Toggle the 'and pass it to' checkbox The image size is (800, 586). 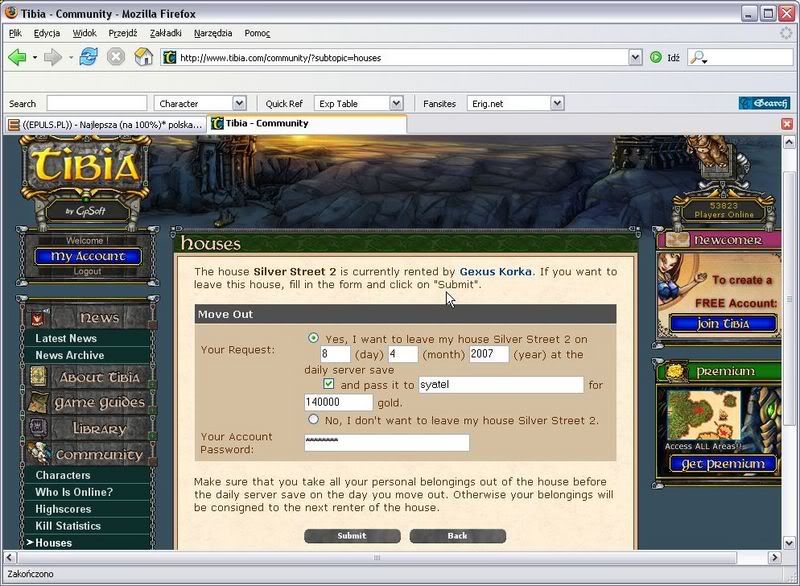point(329,384)
